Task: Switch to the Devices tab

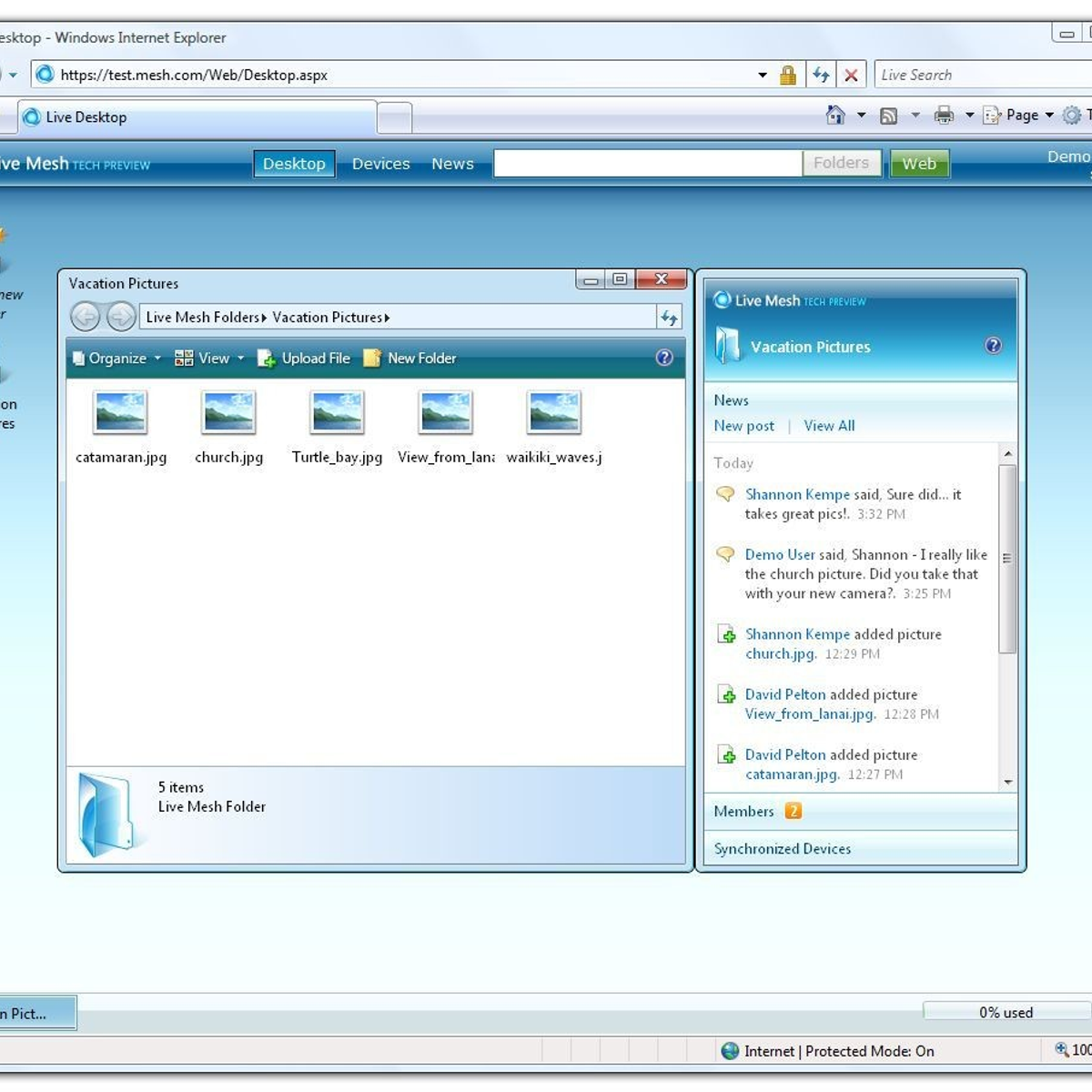Action: pos(381,164)
